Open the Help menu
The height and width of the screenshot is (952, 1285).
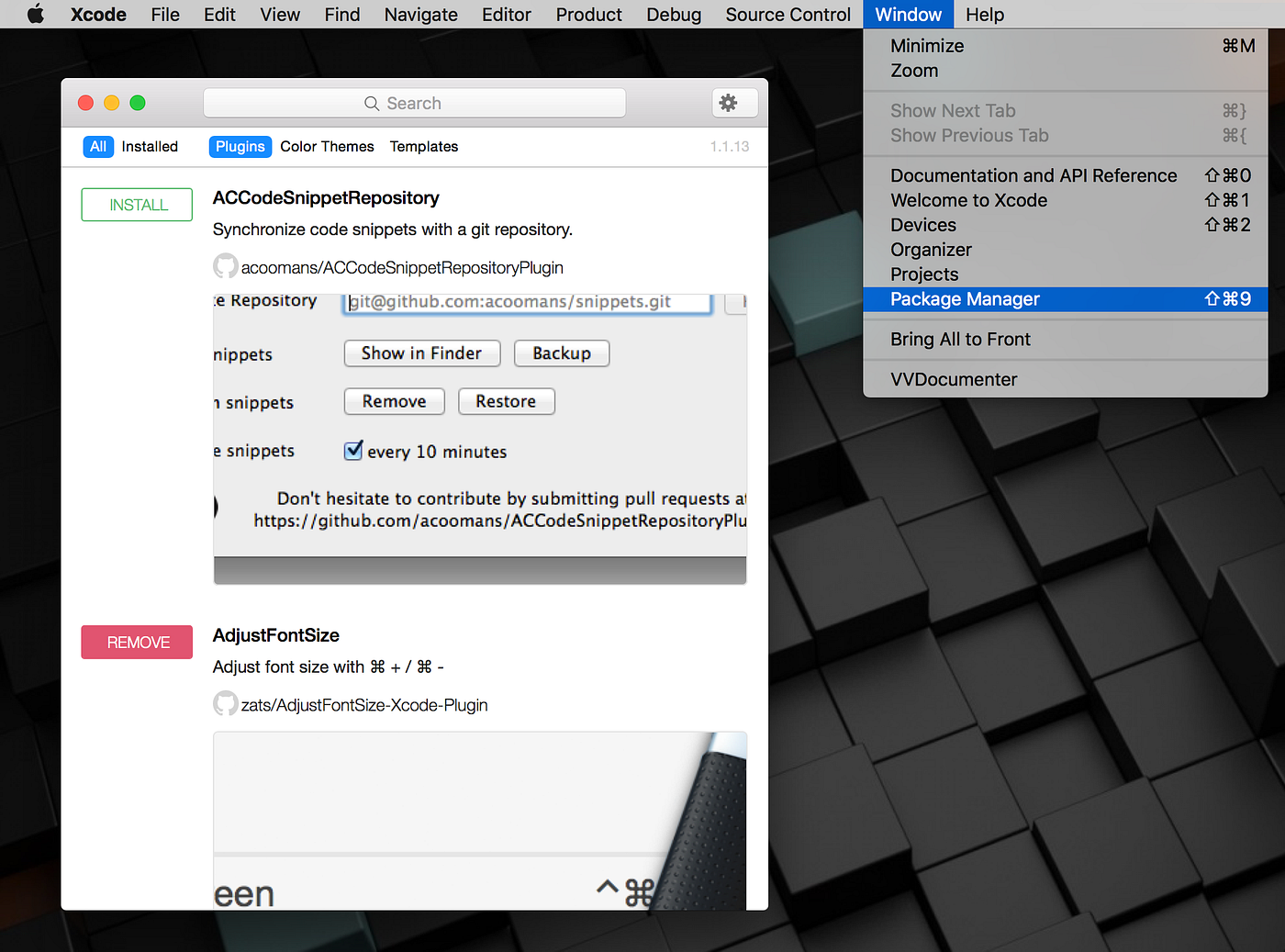(x=985, y=14)
